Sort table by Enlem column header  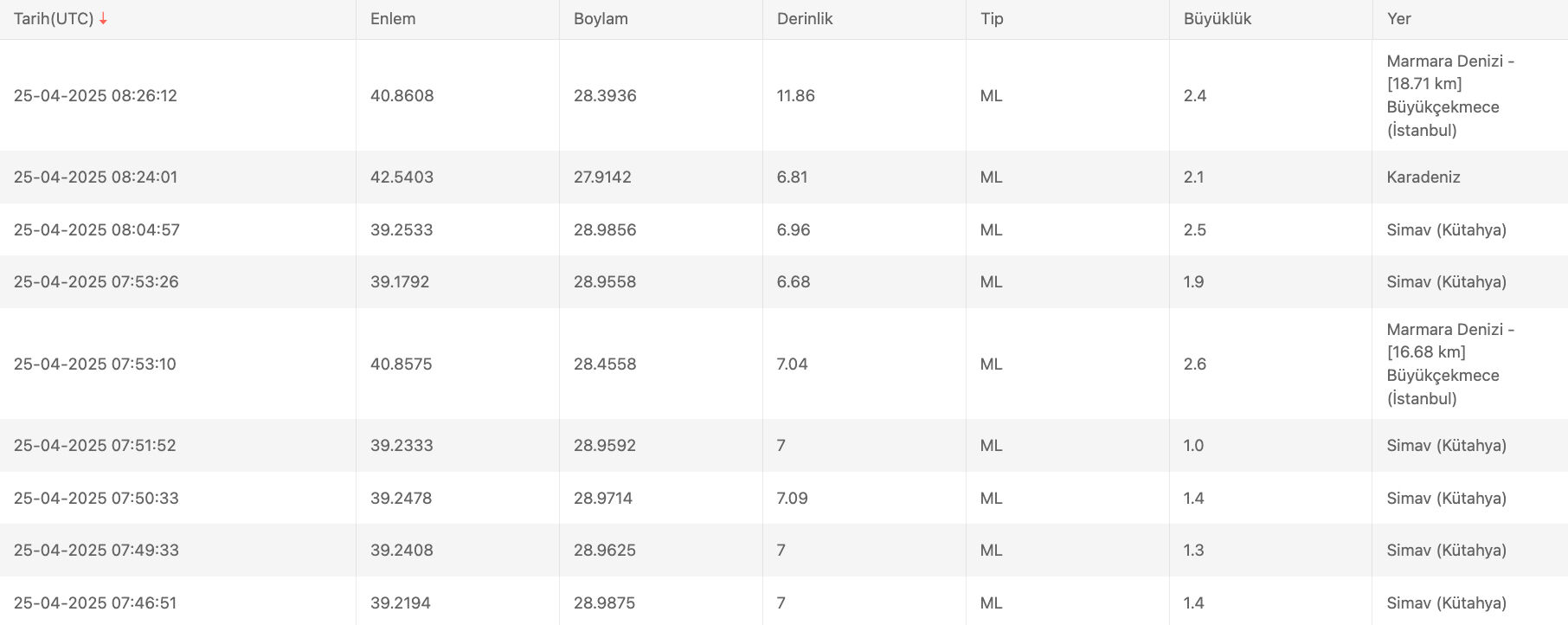coord(393,19)
